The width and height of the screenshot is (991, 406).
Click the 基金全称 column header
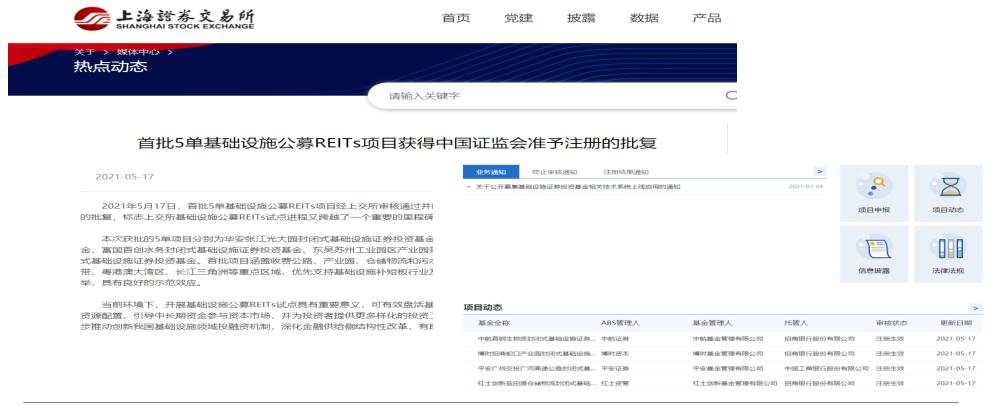[494, 323]
